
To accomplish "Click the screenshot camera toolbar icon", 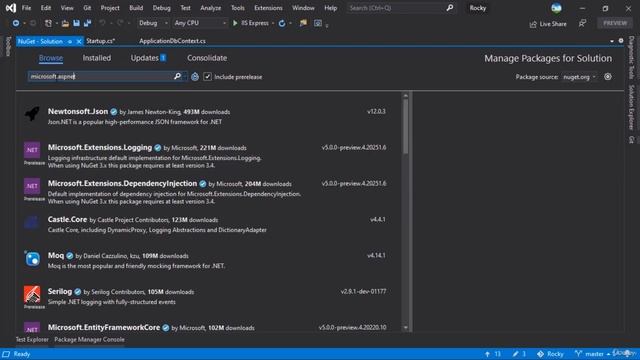I will coord(318,23).
